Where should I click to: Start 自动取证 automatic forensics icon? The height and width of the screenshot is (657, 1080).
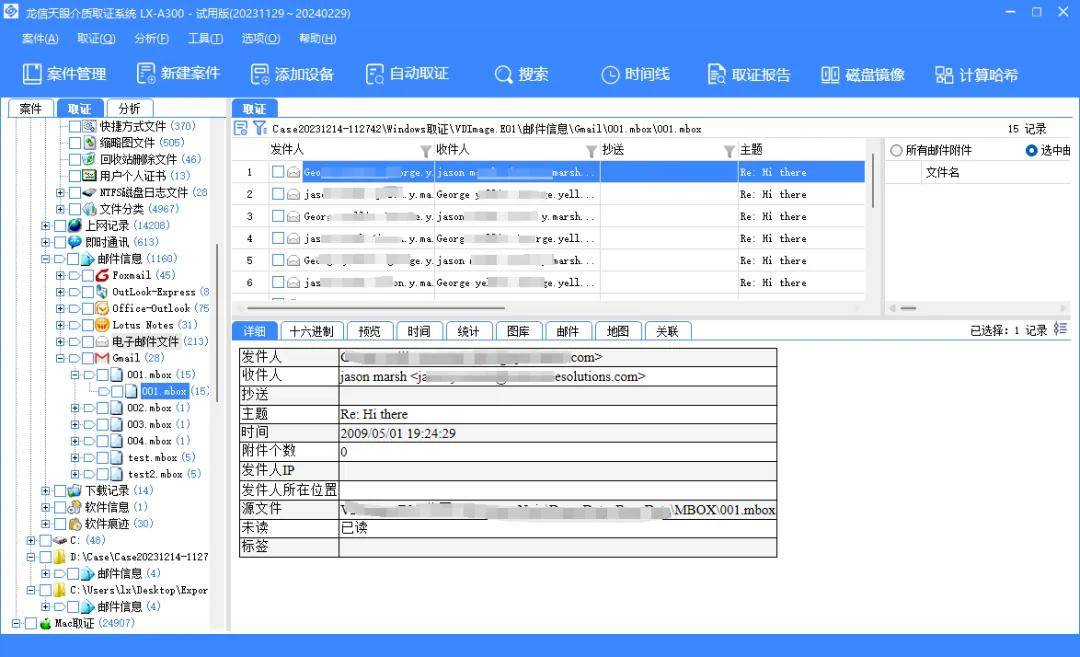pyautogui.click(x=374, y=74)
